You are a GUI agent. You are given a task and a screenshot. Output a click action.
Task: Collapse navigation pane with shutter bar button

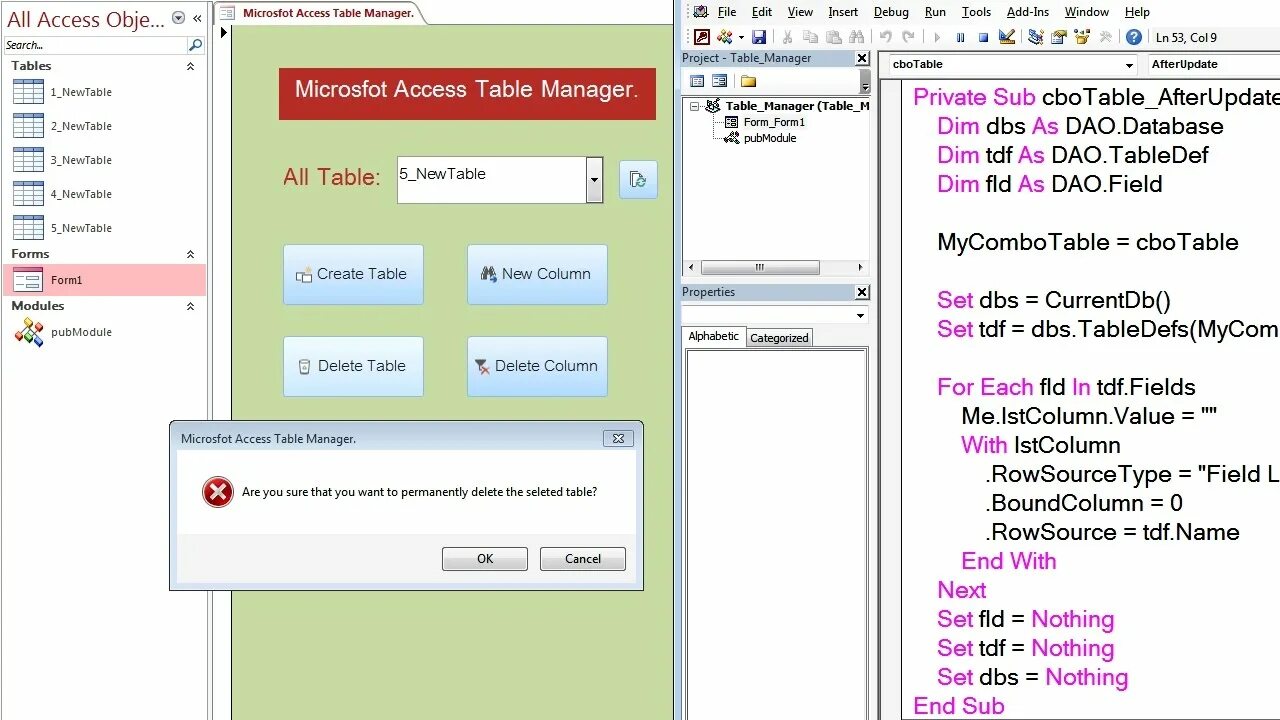pyautogui.click(x=197, y=18)
